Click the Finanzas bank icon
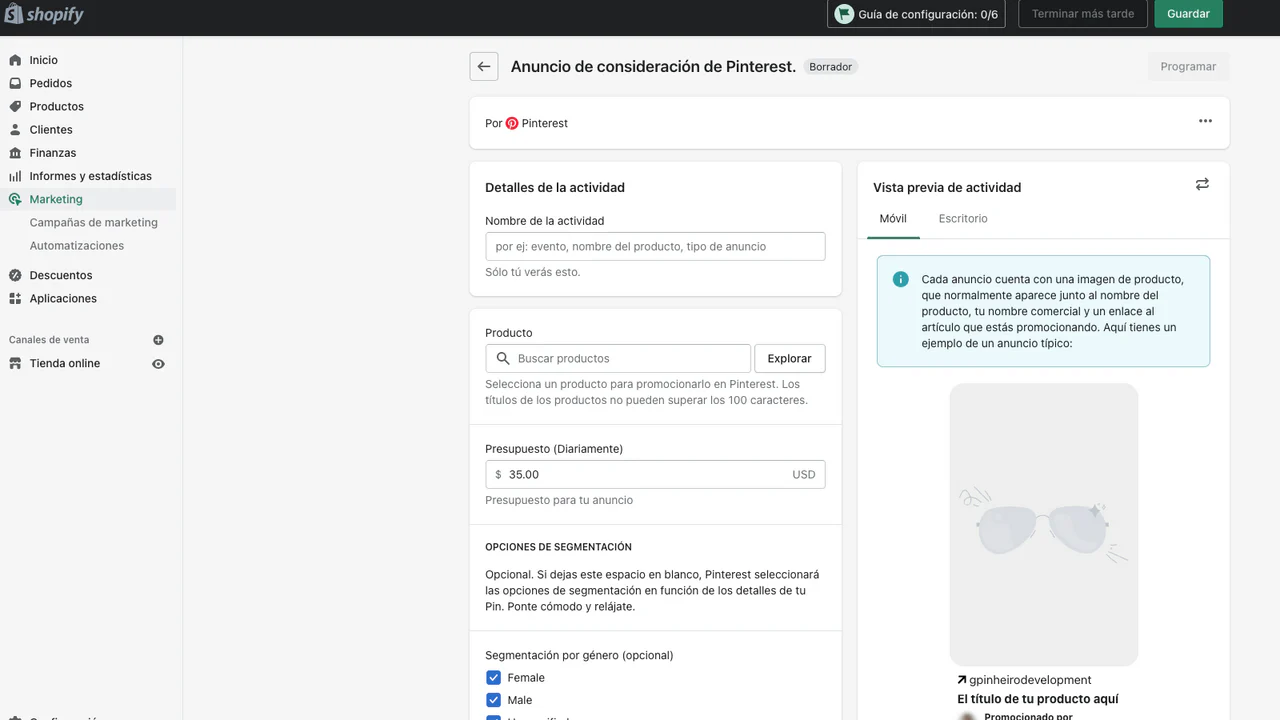Viewport: 1280px width, 720px height. [15, 153]
